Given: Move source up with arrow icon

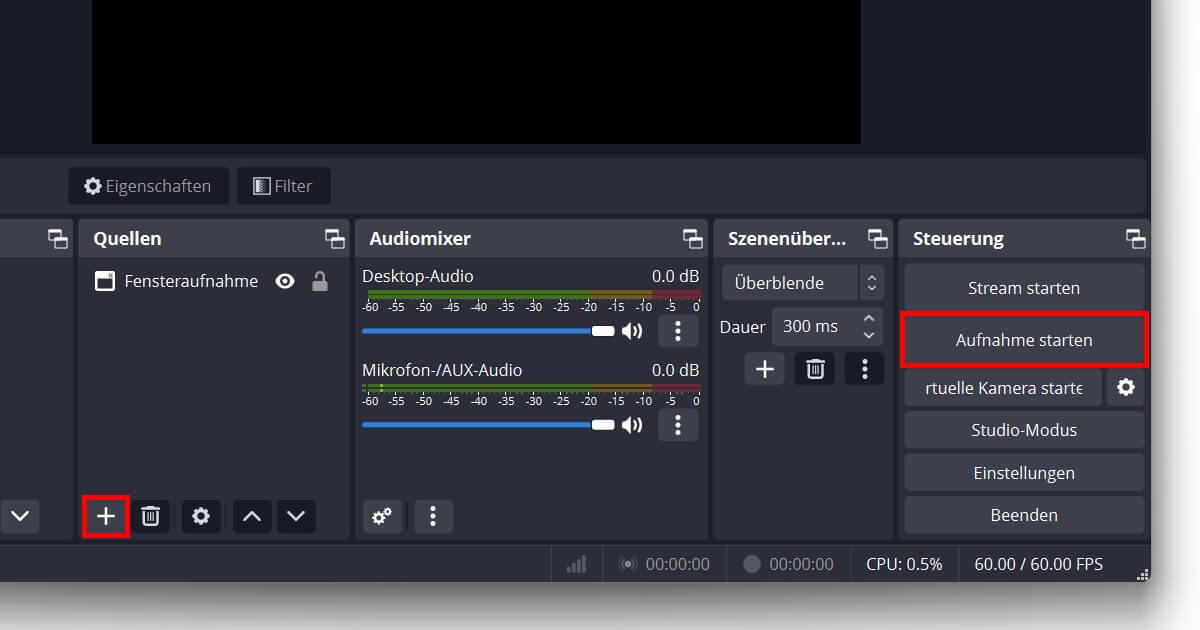Looking at the screenshot, I should click(x=252, y=516).
